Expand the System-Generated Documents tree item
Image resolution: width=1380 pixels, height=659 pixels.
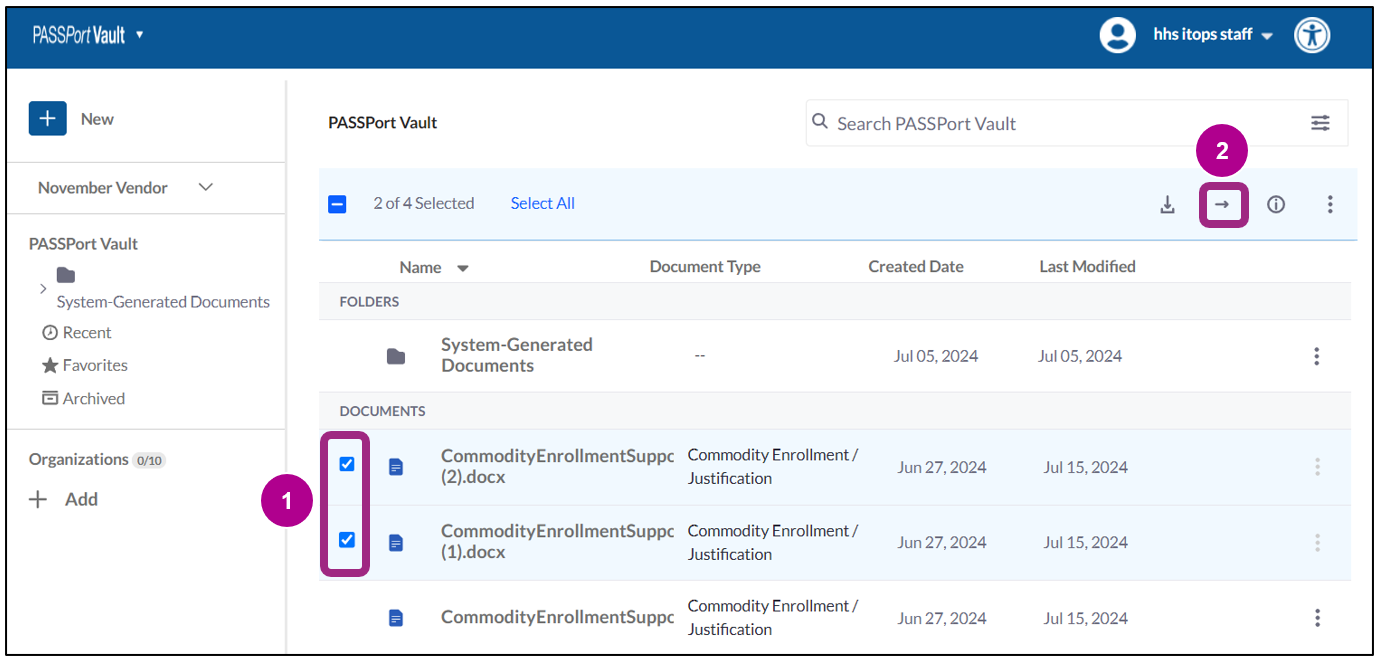(42, 289)
